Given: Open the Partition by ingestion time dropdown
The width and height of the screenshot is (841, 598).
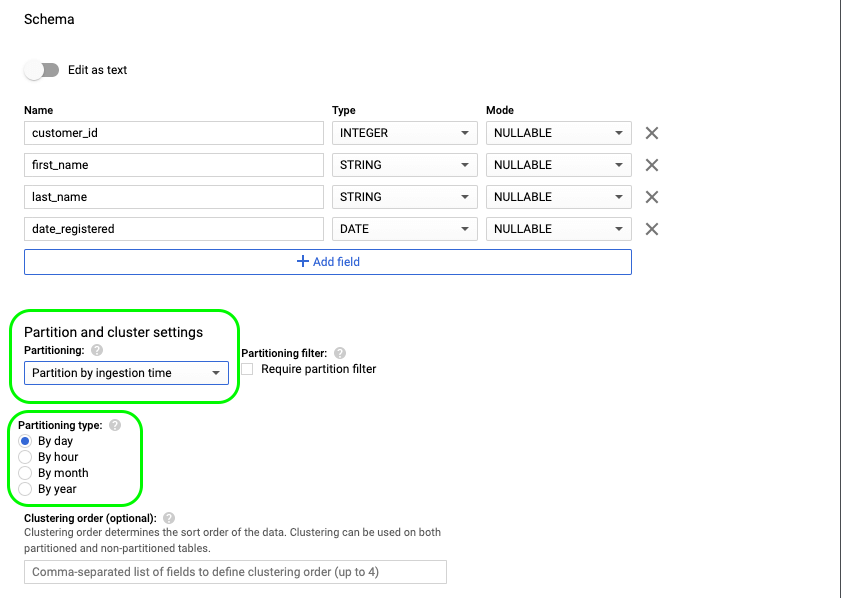Looking at the screenshot, I should [x=126, y=372].
